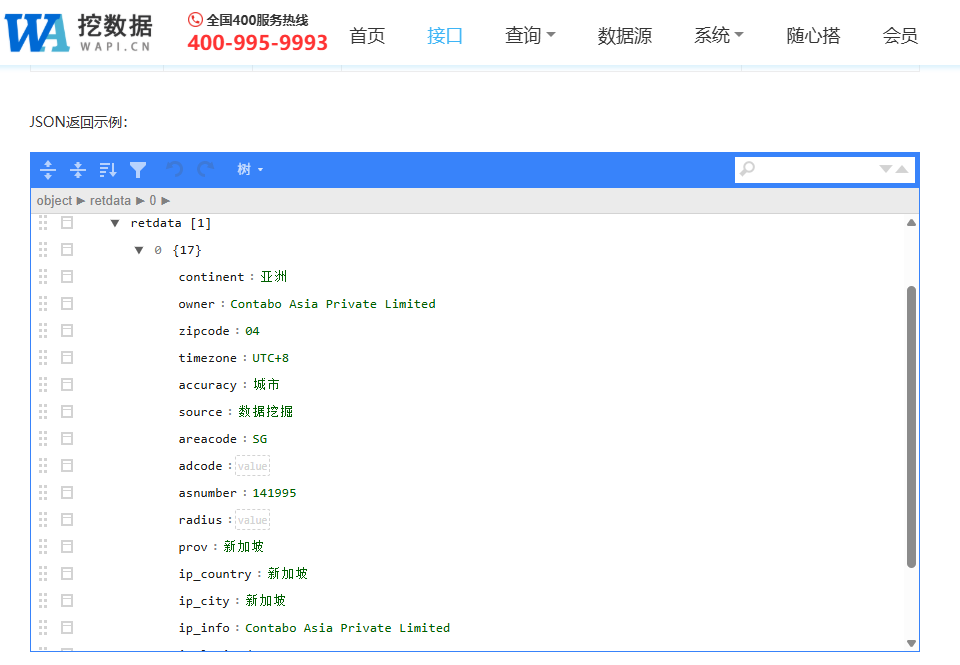Viewport: 960px width, 665px height.
Task: Click the sort contents icon
Action: click(108, 170)
